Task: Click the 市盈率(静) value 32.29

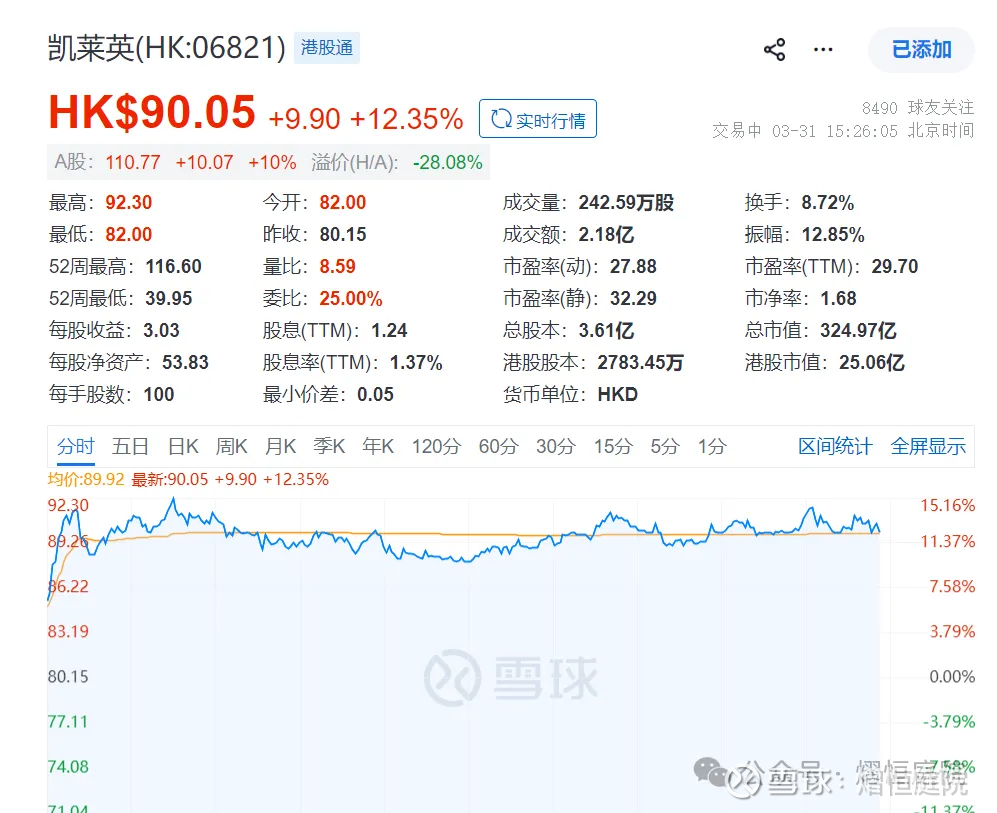Action: [633, 298]
